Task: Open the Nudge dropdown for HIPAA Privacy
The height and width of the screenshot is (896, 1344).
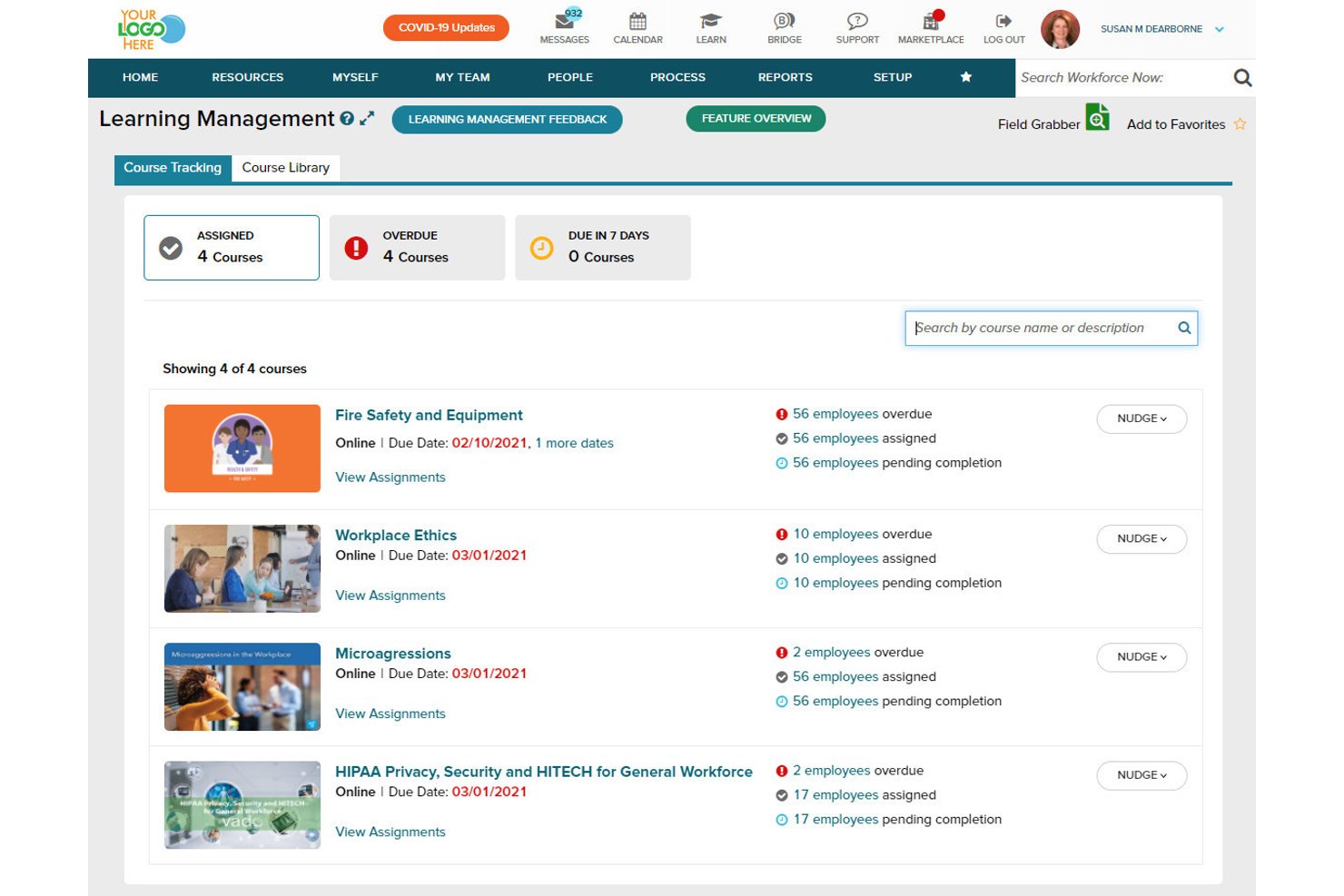Action: pyautogui.click(x=1141, y=775)
